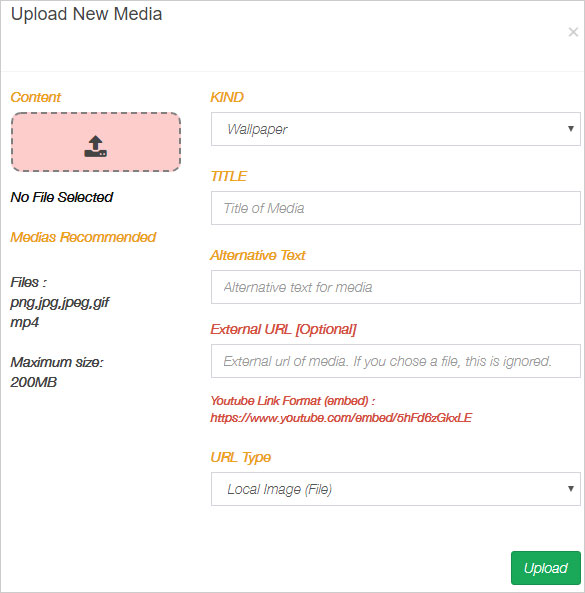
Task: Click the Youtube Link Format (embed) text
Action: [293, 401]
